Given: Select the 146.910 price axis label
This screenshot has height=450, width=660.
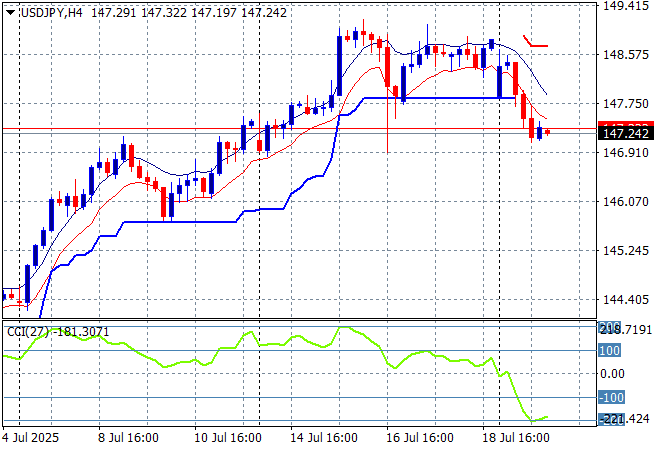Looking at the screenshot, I should tap(626, 152).
